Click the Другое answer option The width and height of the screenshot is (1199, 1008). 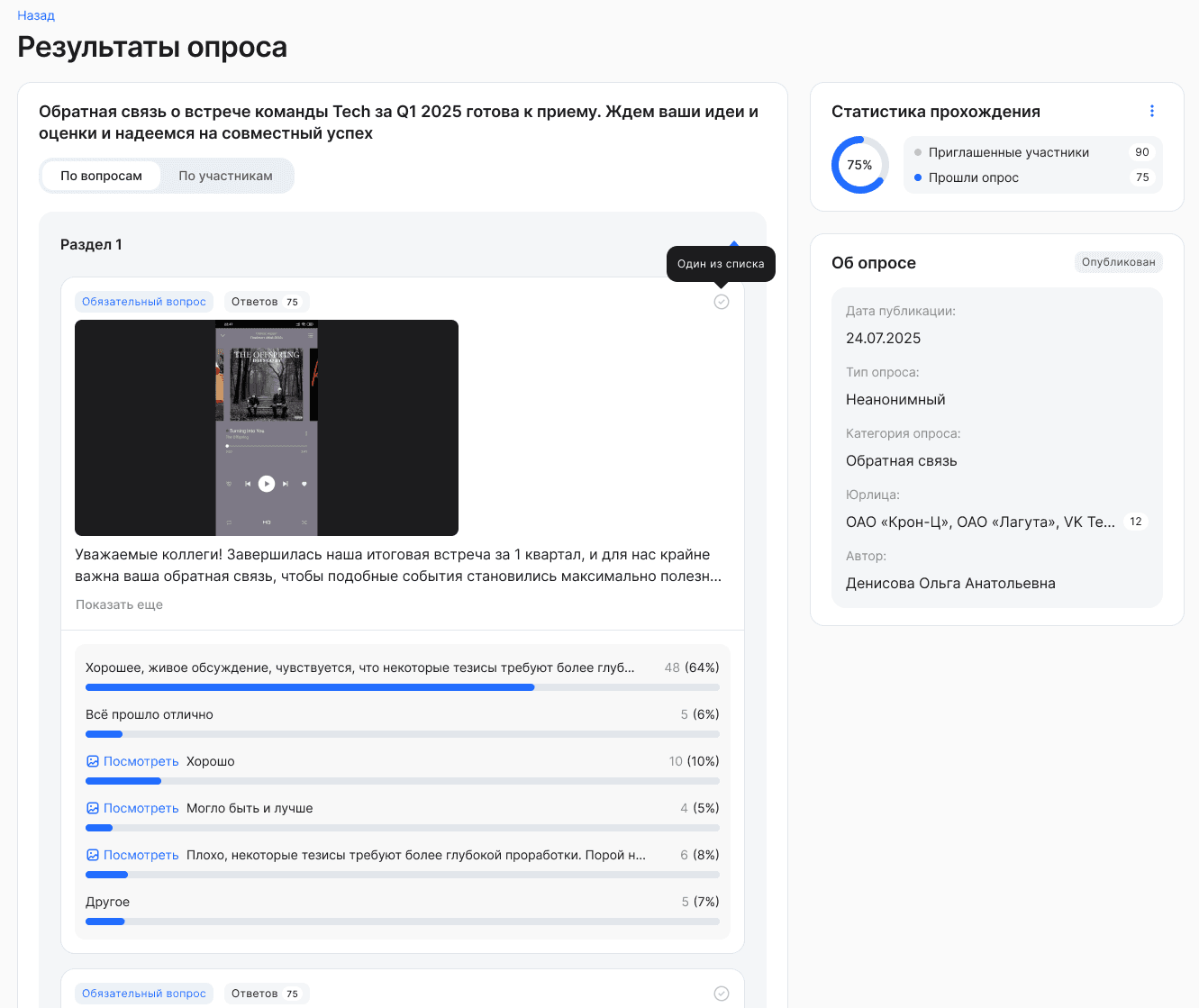coord(108,902)
